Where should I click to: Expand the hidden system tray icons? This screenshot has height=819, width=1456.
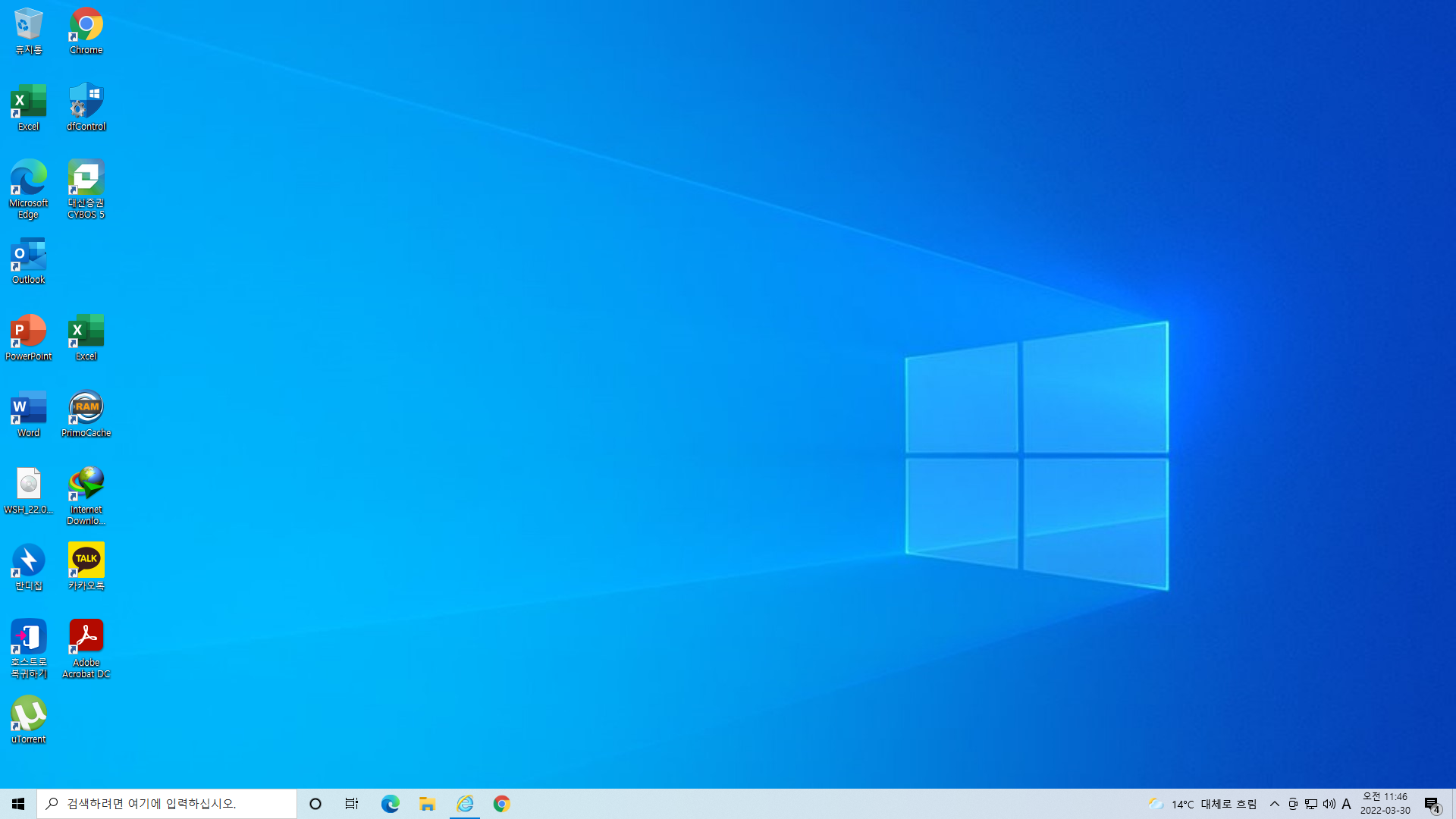coord(1275,804)
